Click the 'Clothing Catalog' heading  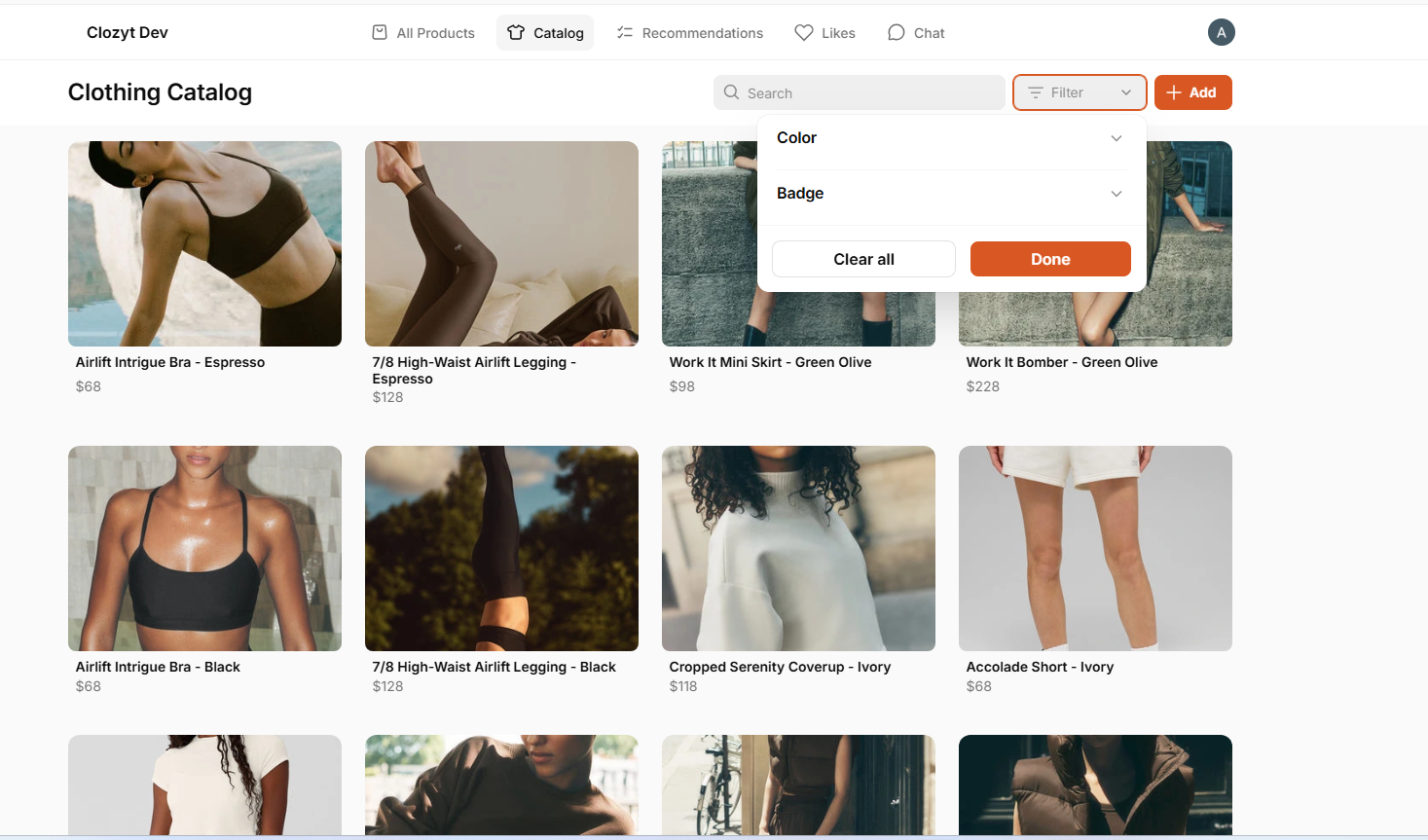pyautogui.click(x=160, y=92)
